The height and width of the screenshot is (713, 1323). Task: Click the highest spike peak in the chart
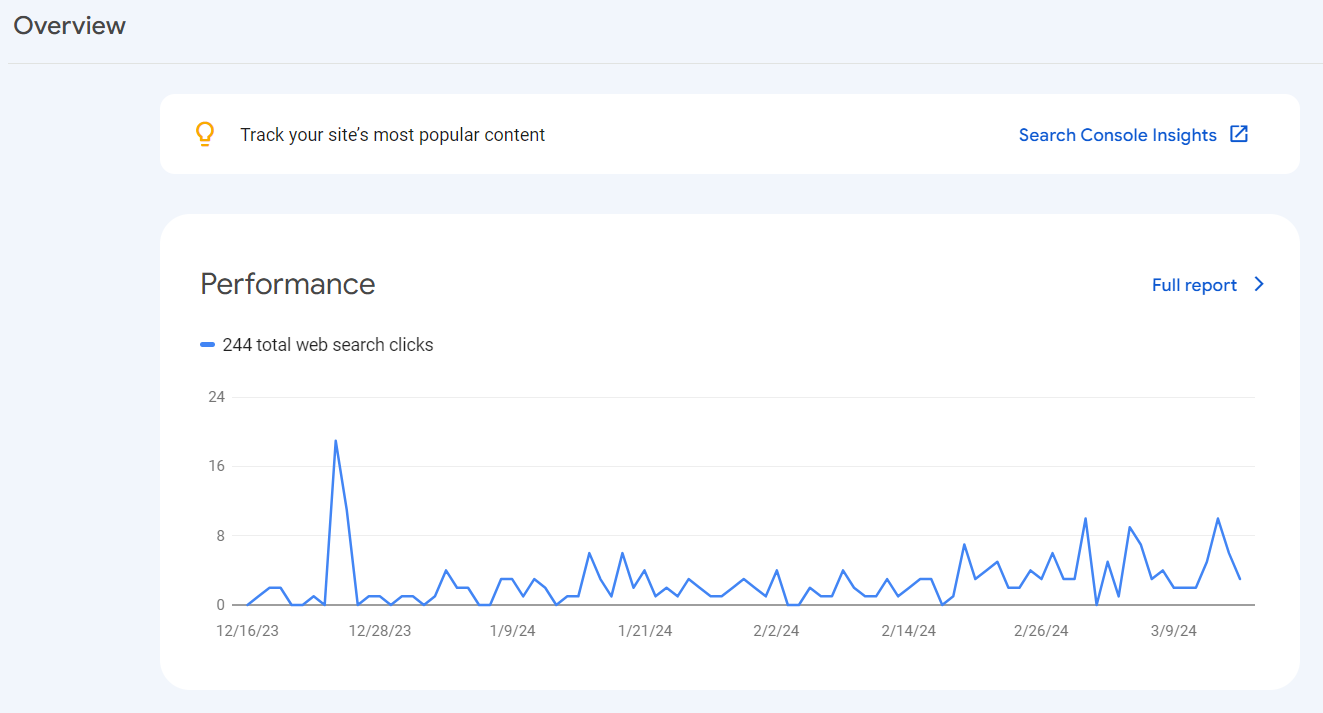(x=335, y=441)
